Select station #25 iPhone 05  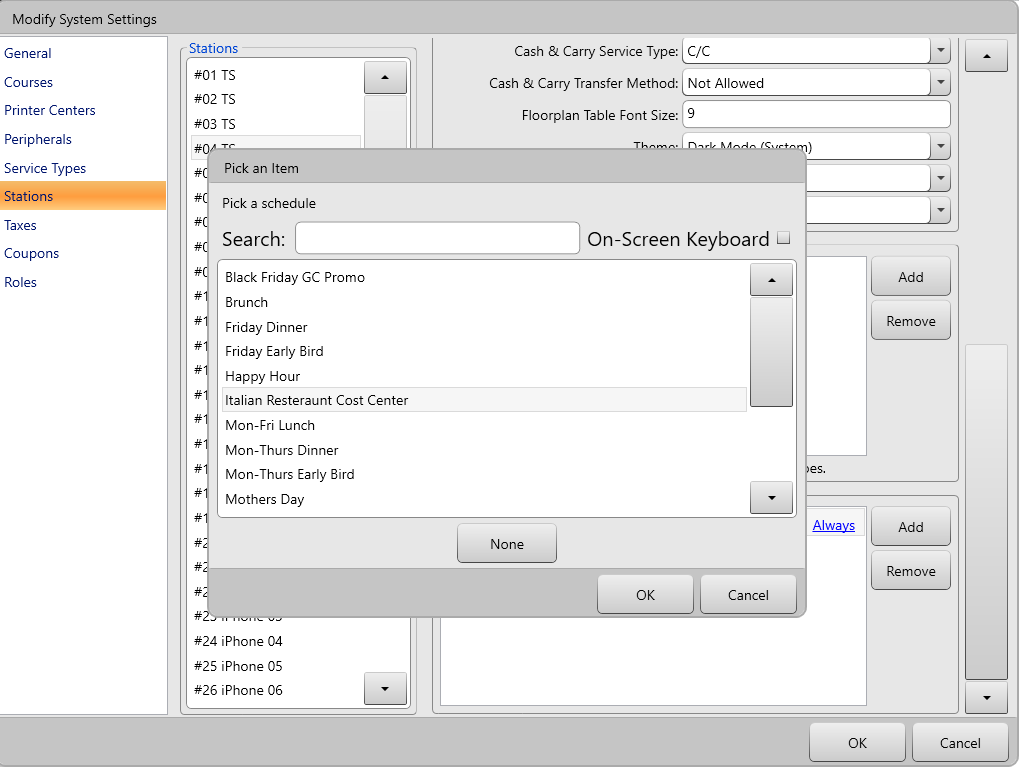pyautogui.click(x=276, y=666)
